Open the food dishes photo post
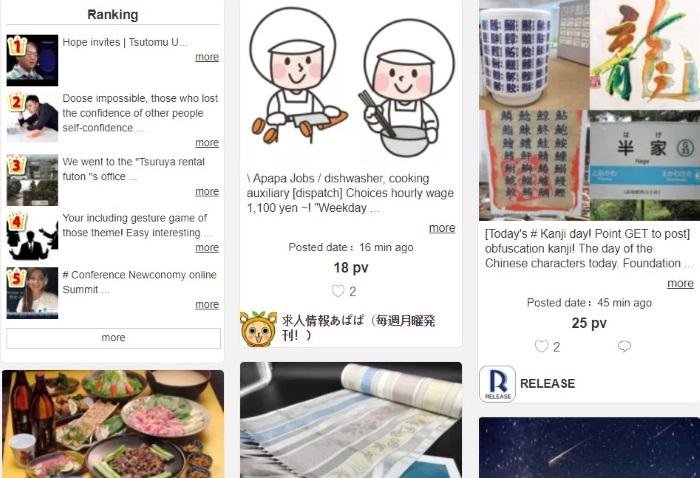The height and width of the screenshot is (478, 700). [113, 424]
